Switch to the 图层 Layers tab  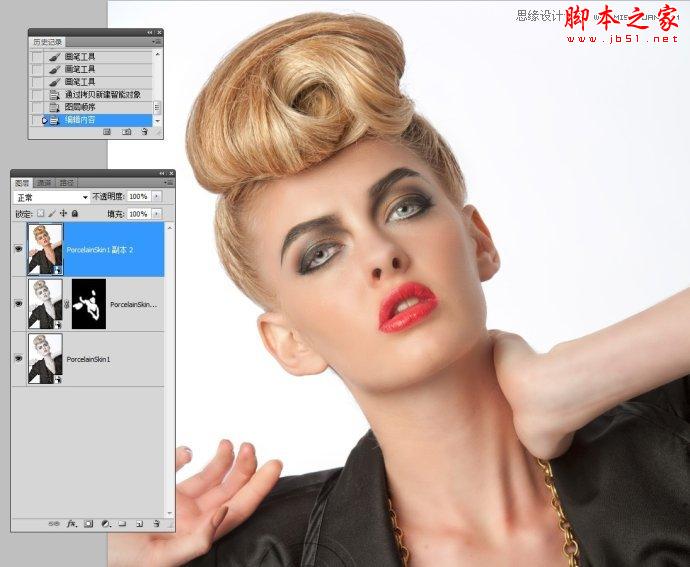[22, 183]
